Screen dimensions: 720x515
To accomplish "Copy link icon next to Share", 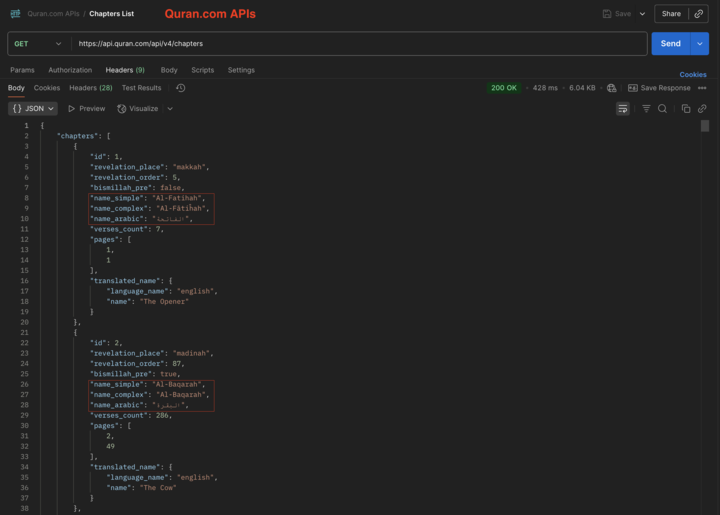I will coord(699,14).
